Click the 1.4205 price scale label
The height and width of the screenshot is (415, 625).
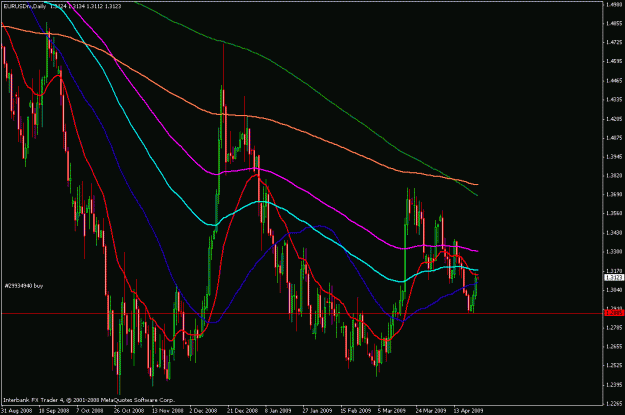click(614, 119)
